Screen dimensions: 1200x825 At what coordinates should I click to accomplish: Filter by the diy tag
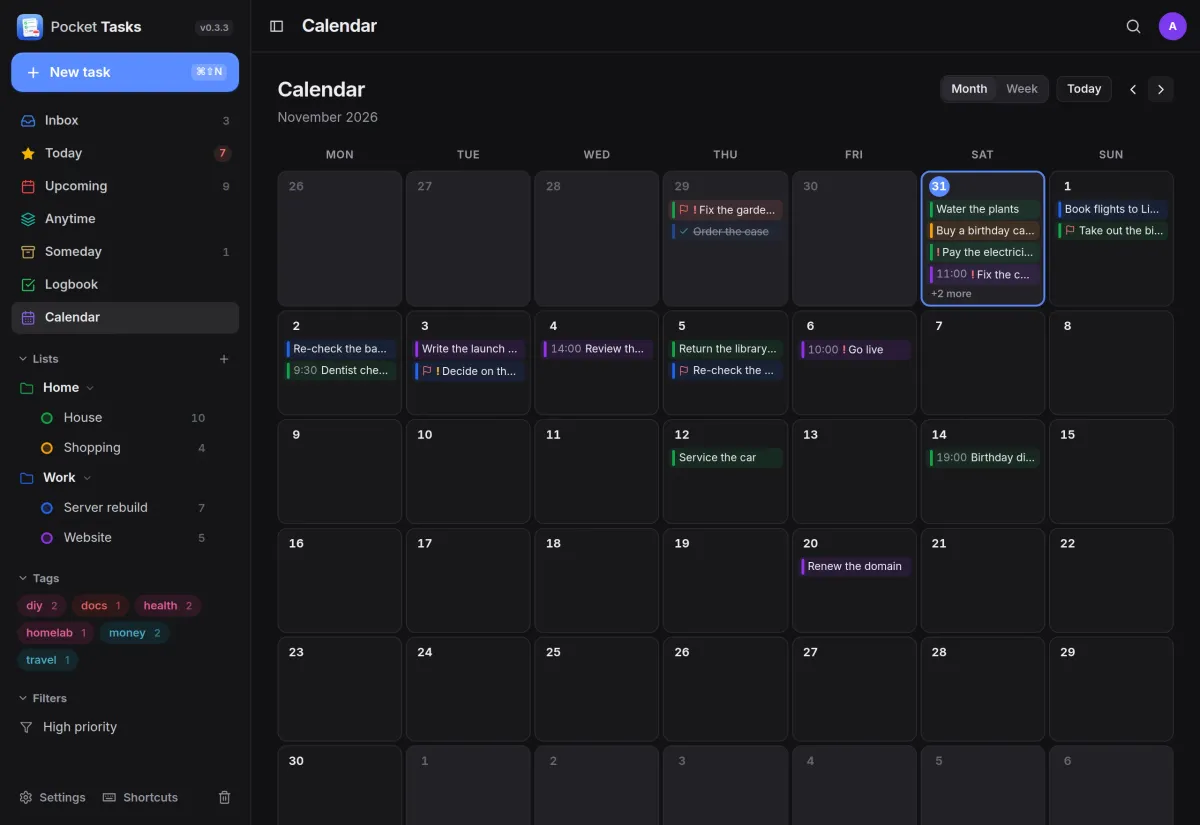point(42,606)
